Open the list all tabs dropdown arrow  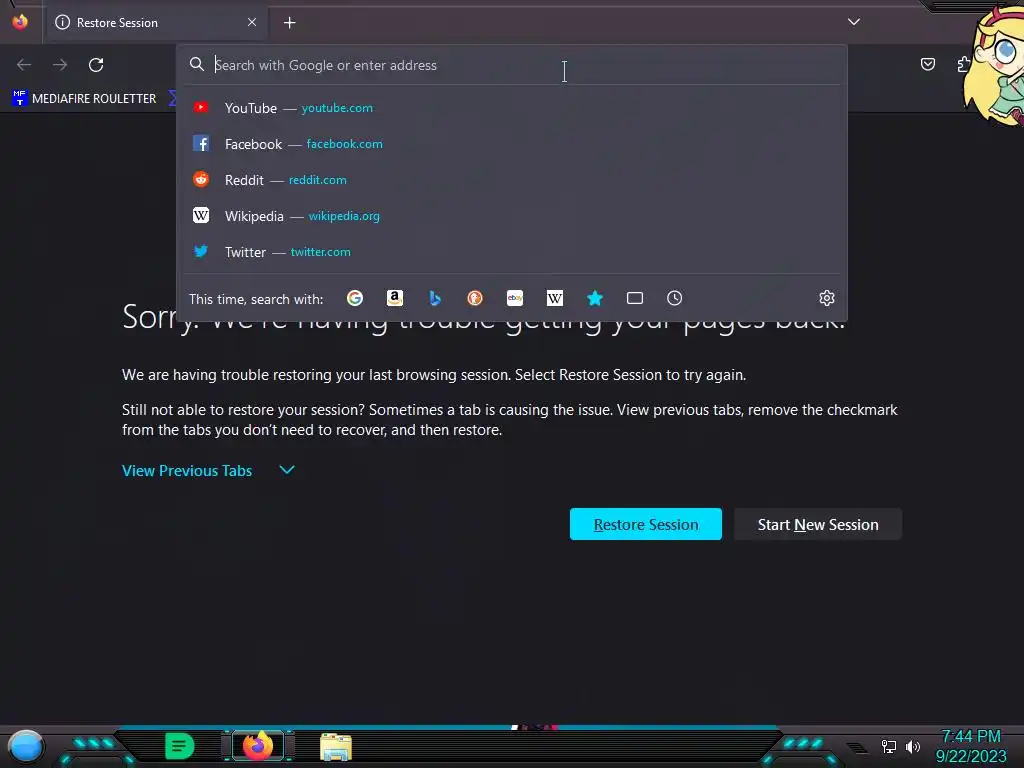tap(854, 22)
